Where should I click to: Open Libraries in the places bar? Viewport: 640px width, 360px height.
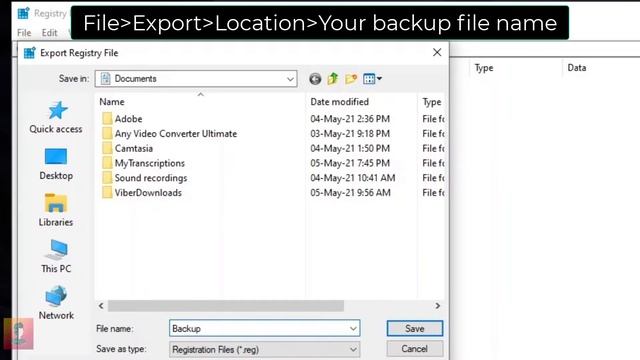56,210
